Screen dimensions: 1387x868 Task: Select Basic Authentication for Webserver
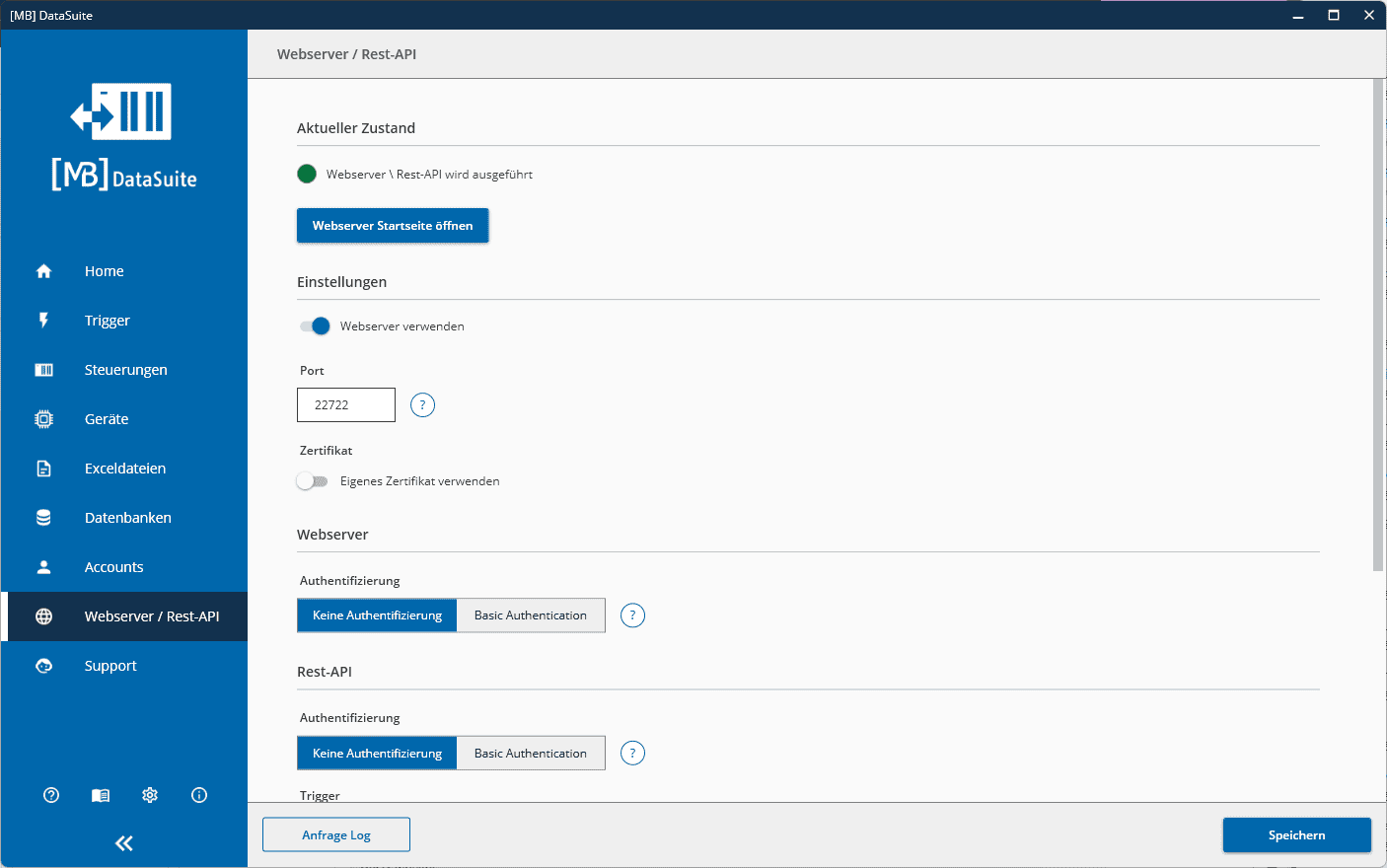point(531,615)
